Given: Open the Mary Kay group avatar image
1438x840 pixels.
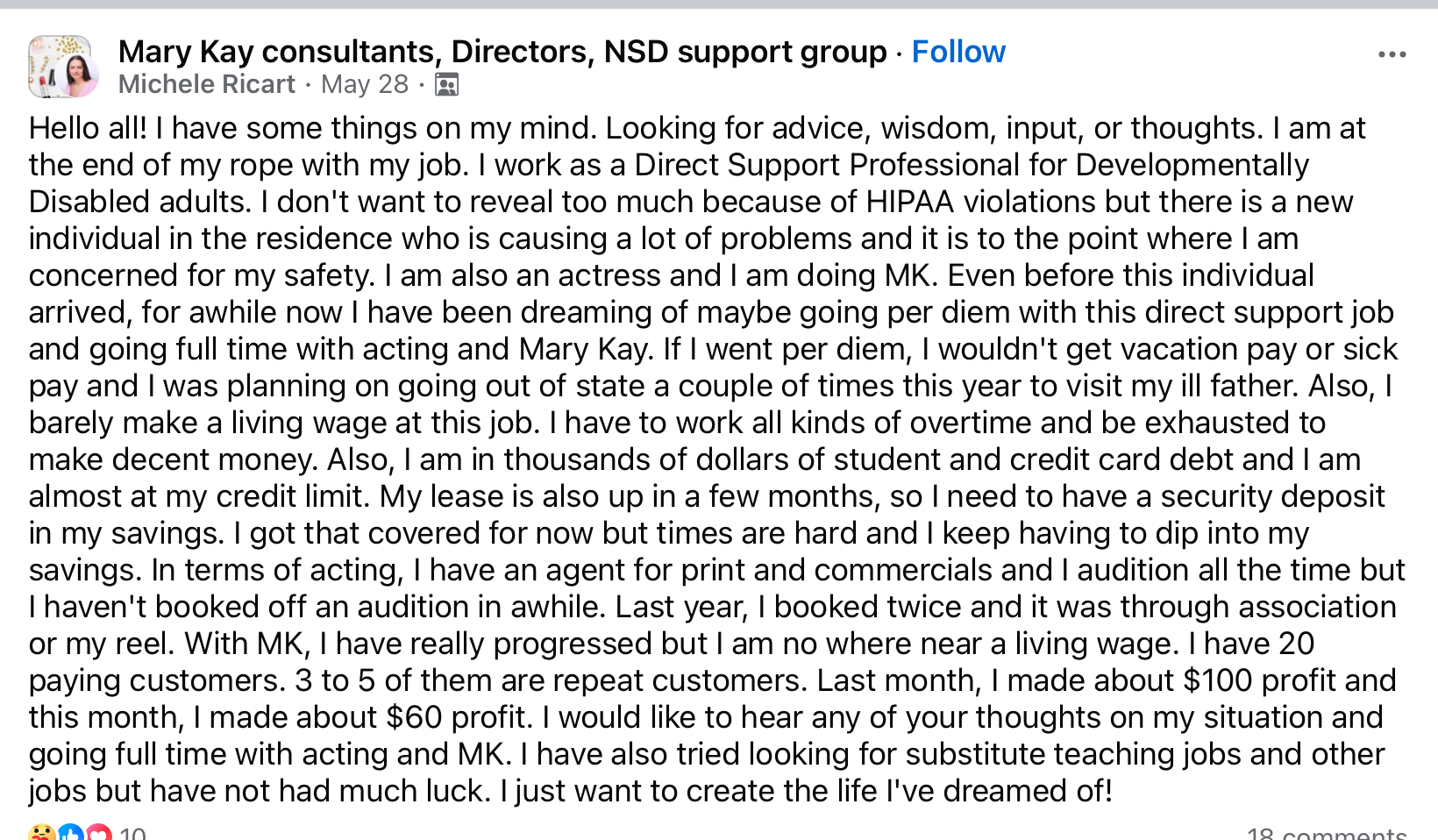Looking at the screenshot, I should click(x=60, y=67).
